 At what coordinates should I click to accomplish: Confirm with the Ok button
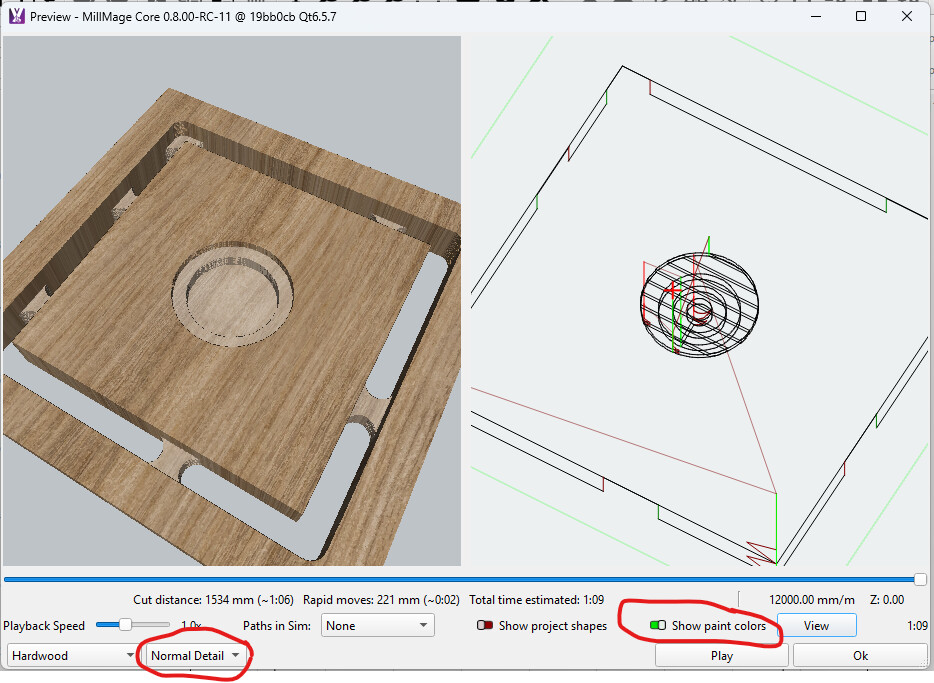(860, 656)
